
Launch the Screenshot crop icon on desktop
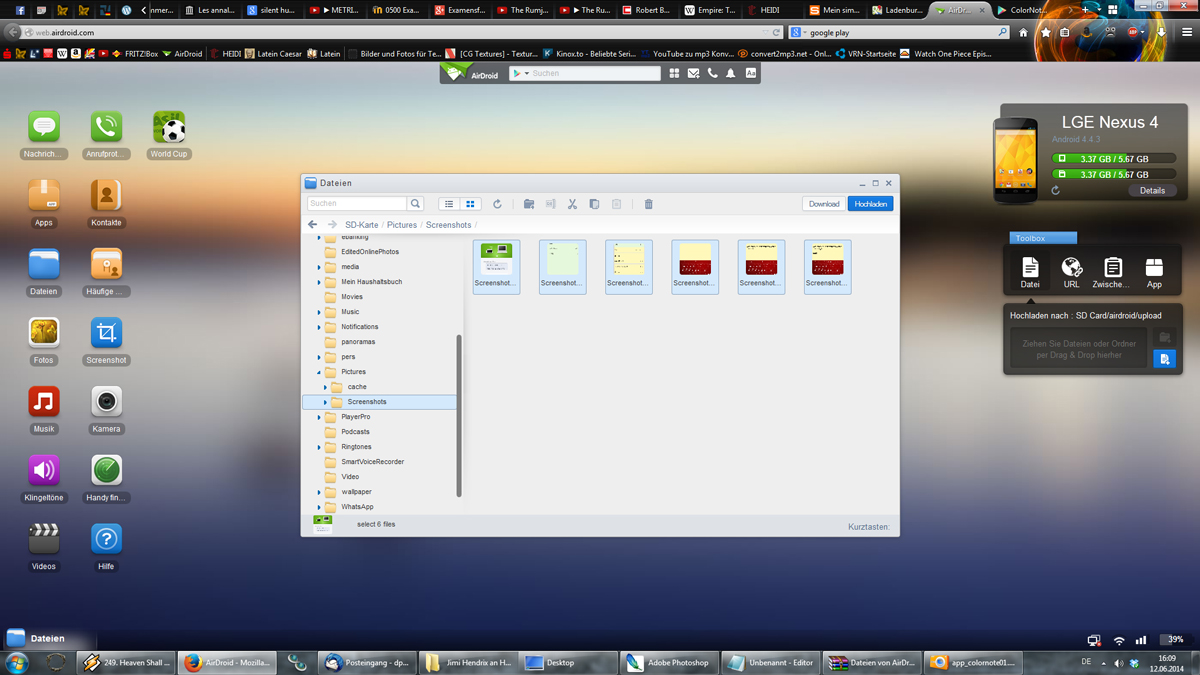(x=106, y=333)
